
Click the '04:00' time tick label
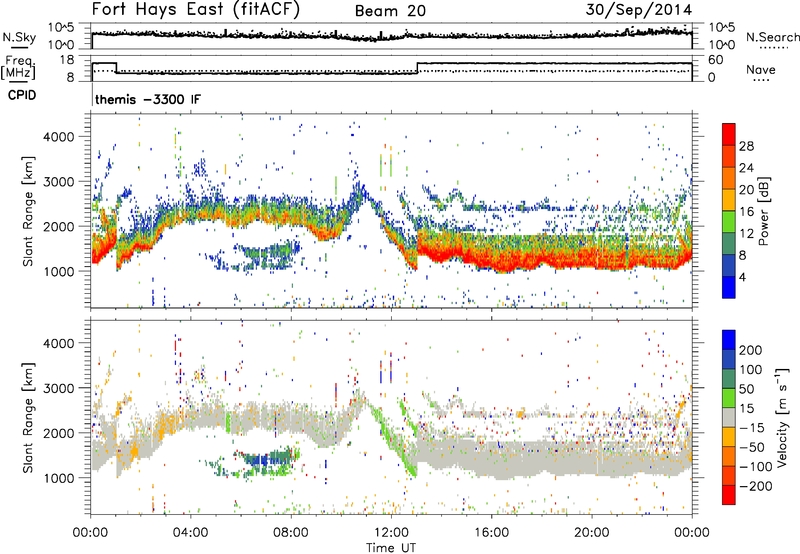coord(191,533)
